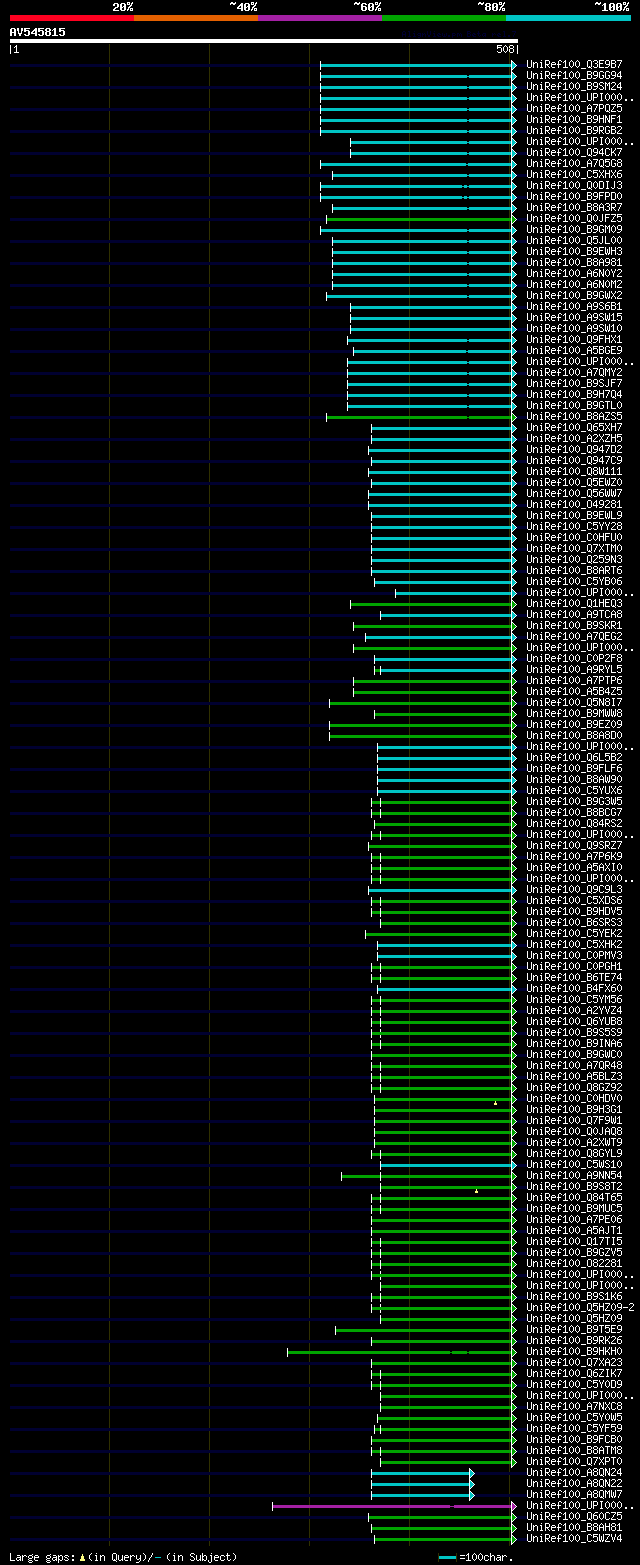The height and width of the screenshot is (1565, 640).
Task: Click the purple alignment bar near the bottom
Action: [394, 1506]
